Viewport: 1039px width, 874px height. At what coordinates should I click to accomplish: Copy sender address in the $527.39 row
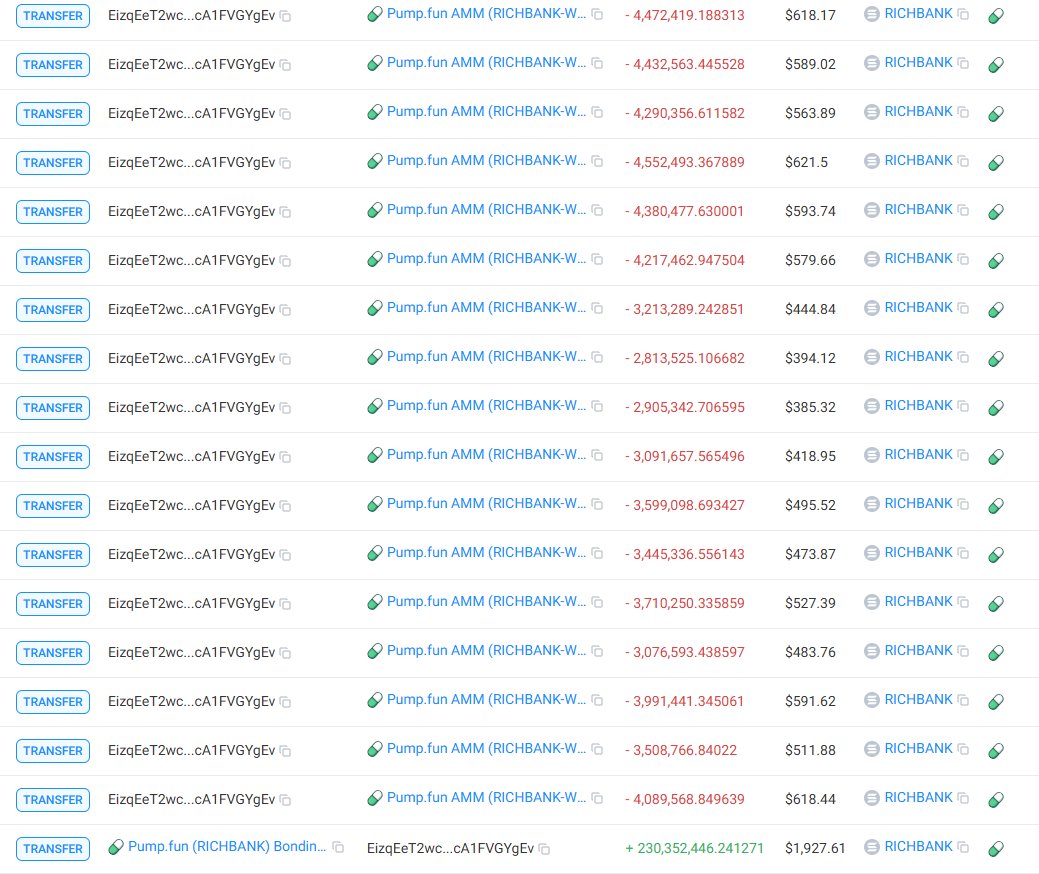(286, 604)
